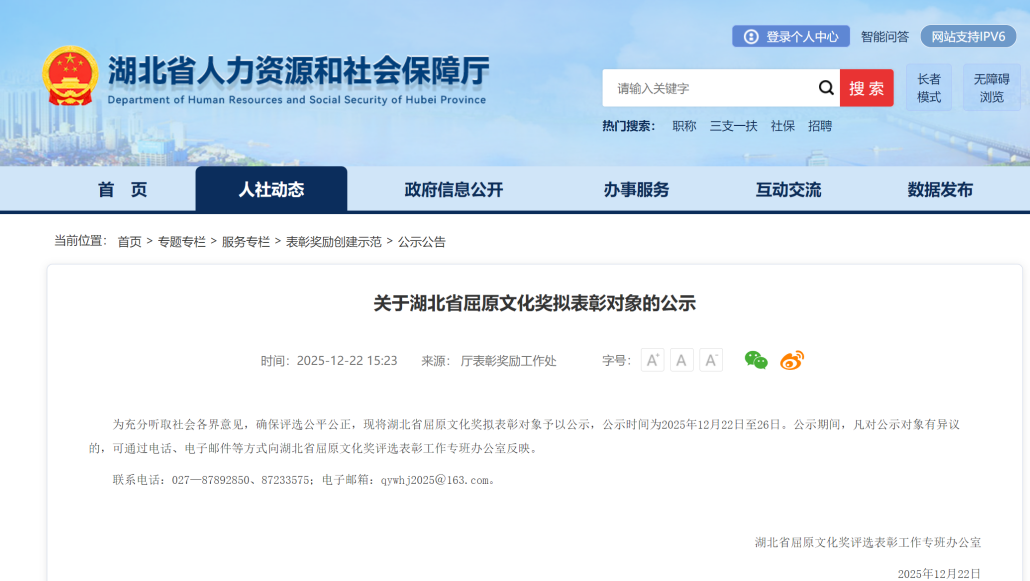Open the 办事服务 navigation menu
1030x581 pixels.
coord(636,190)
